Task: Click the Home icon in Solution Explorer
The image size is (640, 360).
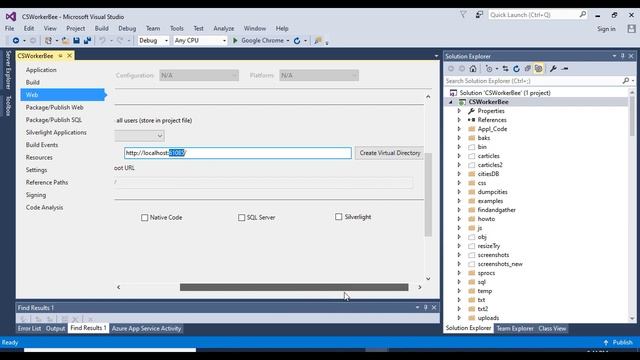Action: click(x=473, y=69)
